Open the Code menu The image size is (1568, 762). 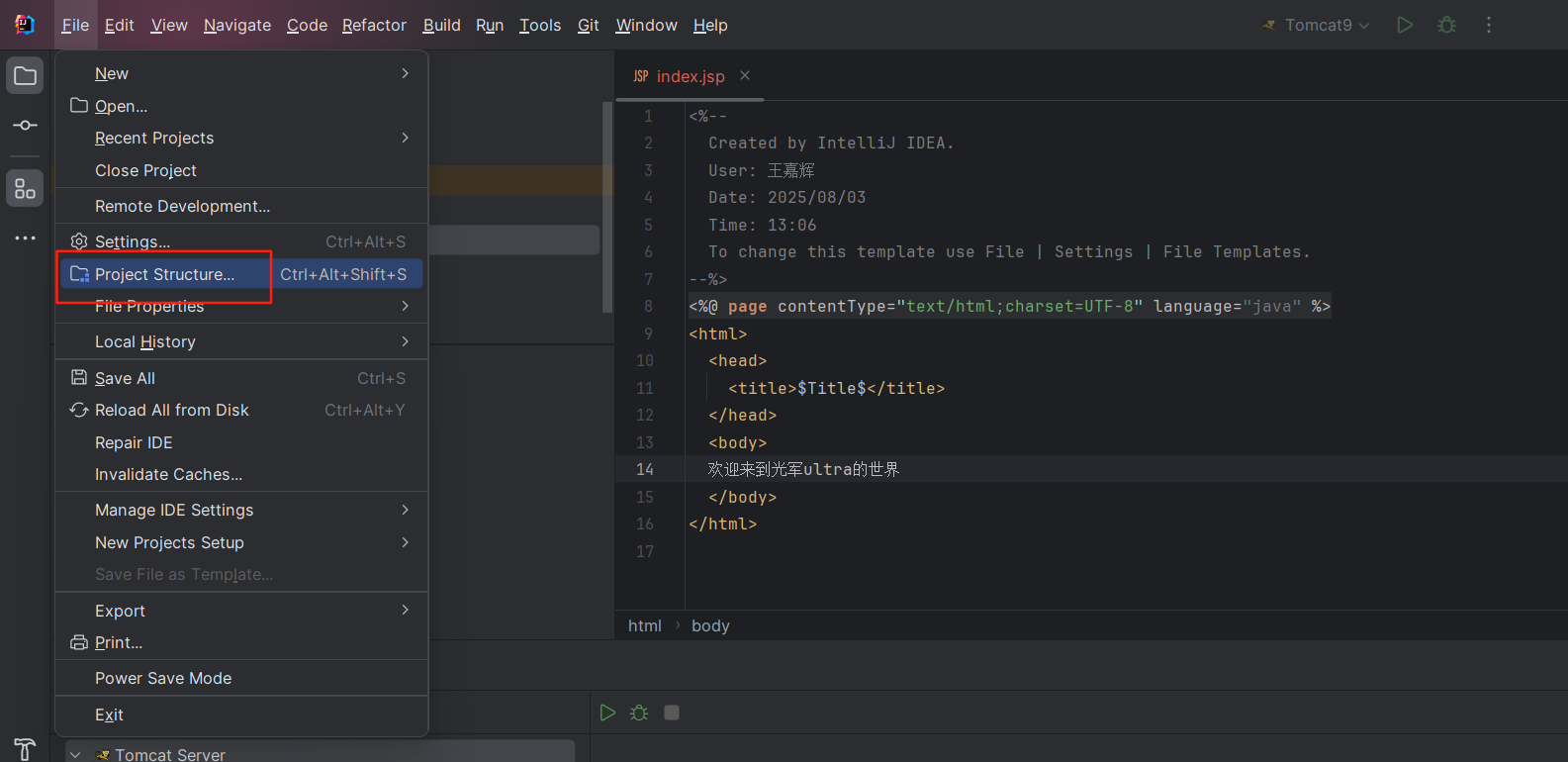[x=307, y=25]
